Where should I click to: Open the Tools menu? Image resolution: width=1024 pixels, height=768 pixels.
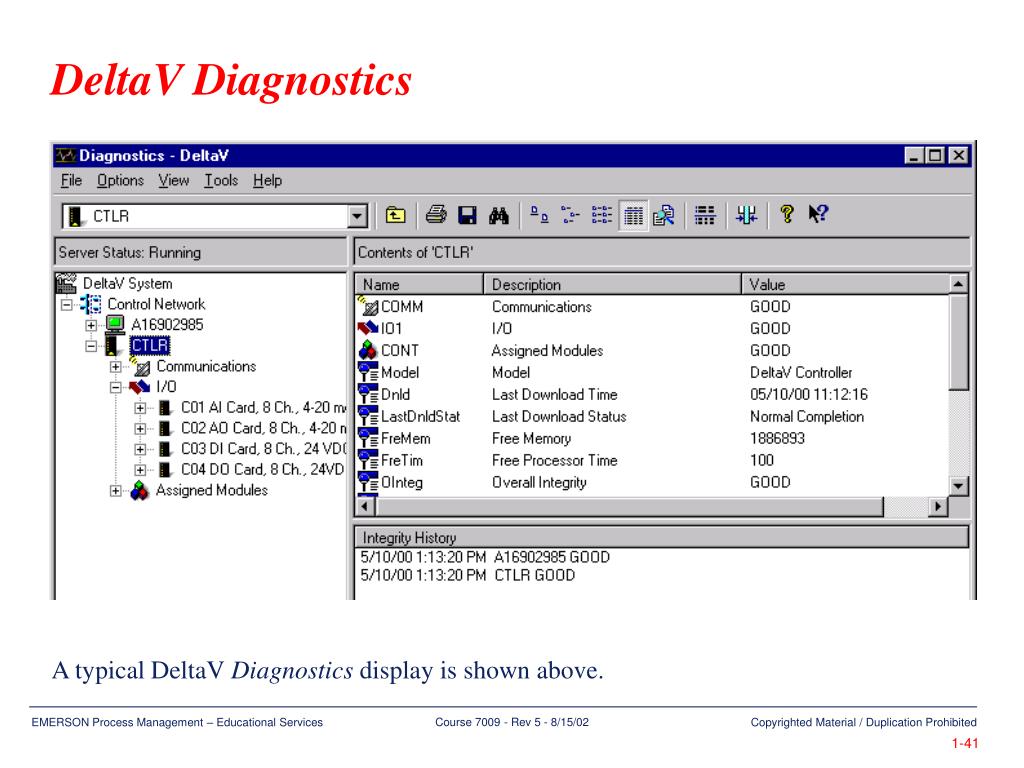(221, 180)
